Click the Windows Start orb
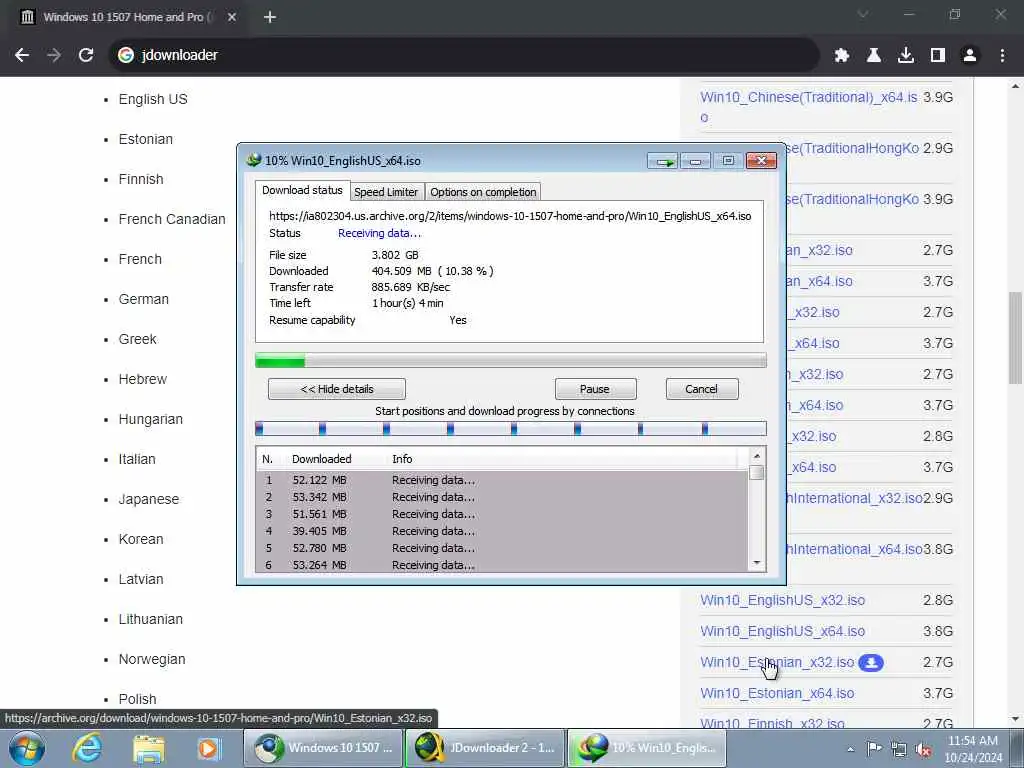 (x=27, y=748)
